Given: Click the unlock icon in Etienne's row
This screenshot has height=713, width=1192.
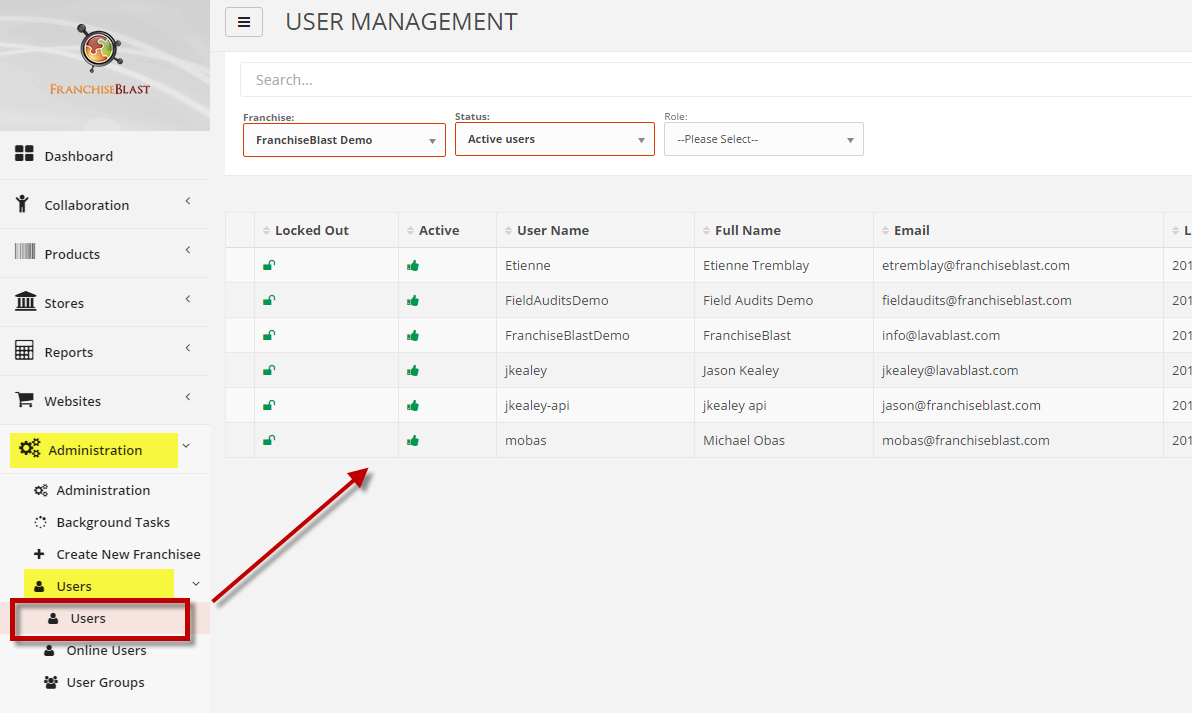Looking at the screenshot, I should click(268, 265).
